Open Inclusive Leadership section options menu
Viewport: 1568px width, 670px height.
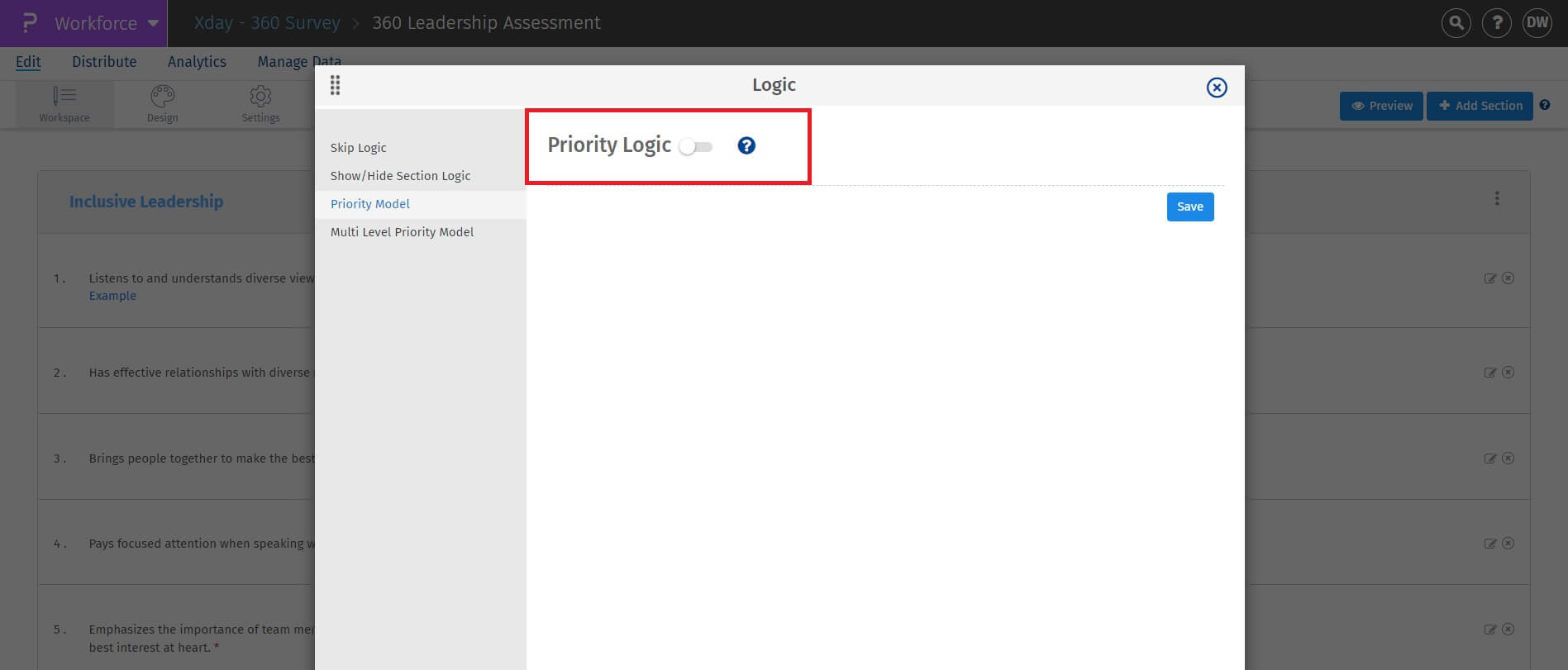[1496, 199]
